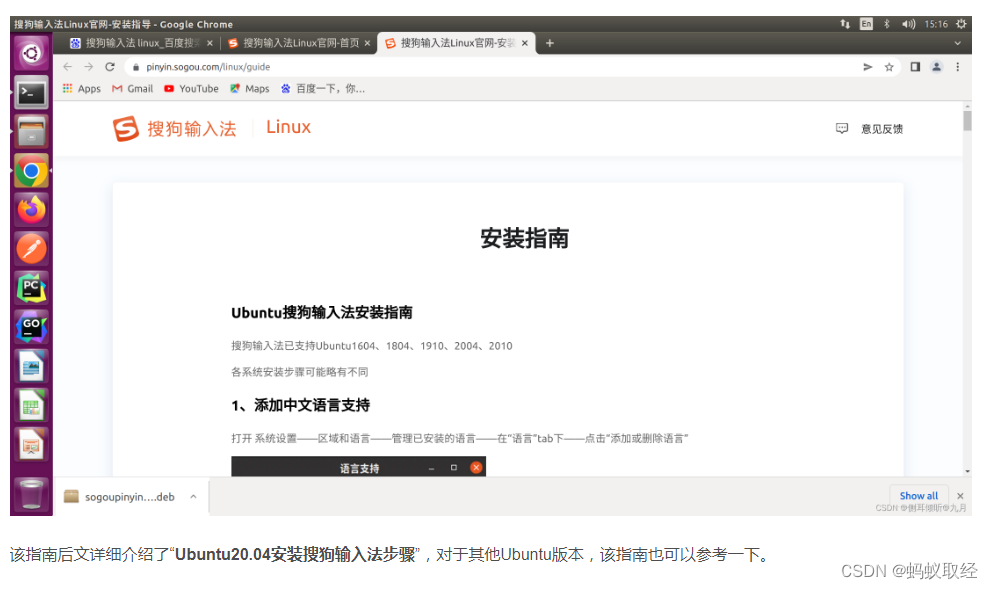Click the 意见反馈 feedback link
This screenshot has width=993, height=589.
pos(880,128)
